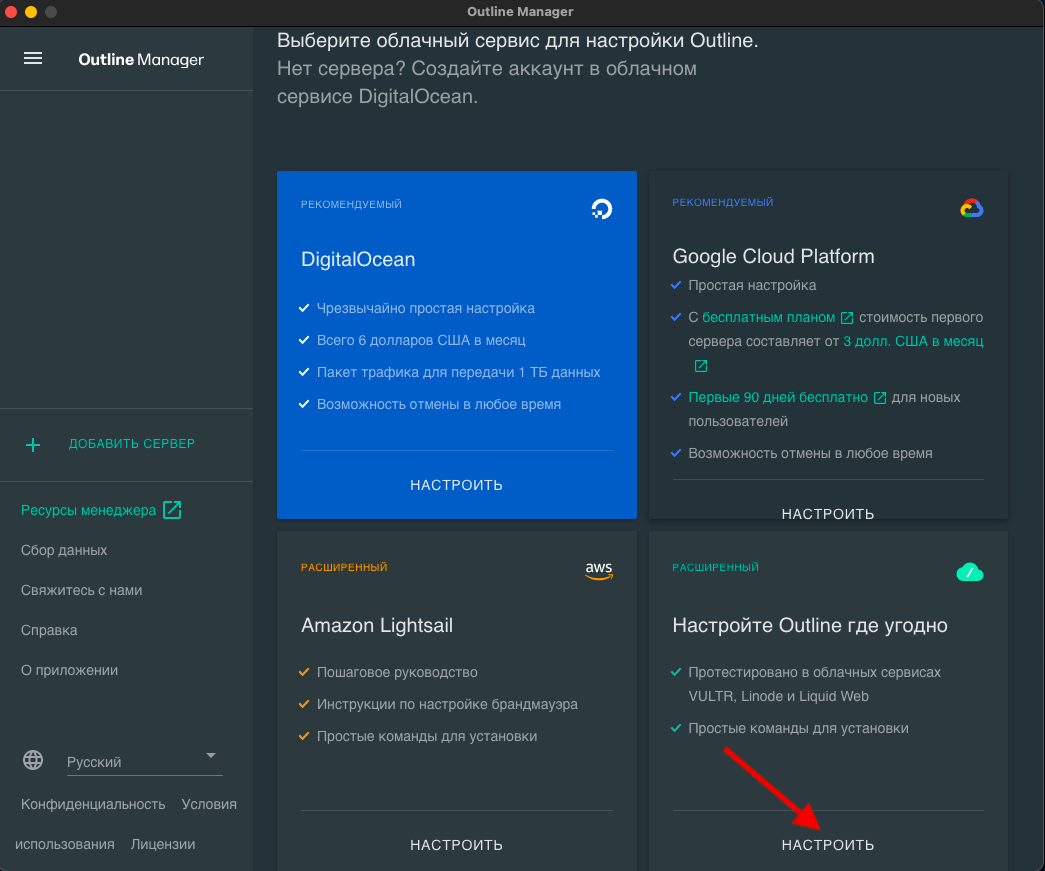Screen dimensions: 1045x871
Task: Open the Конфиденциальность link
Action: 93,804
